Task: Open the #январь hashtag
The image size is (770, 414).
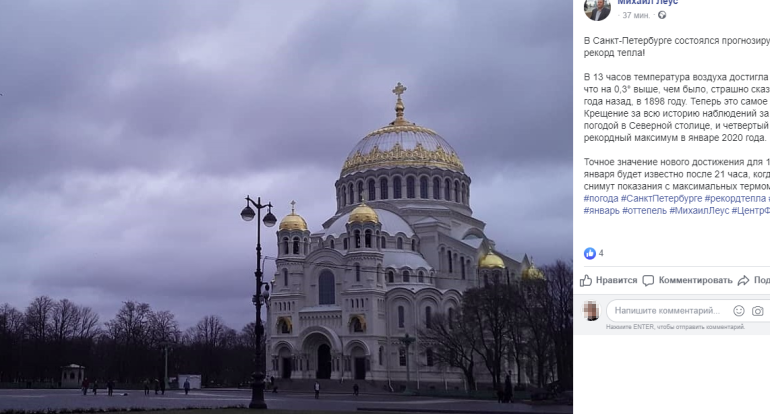Action: (601, 211)
